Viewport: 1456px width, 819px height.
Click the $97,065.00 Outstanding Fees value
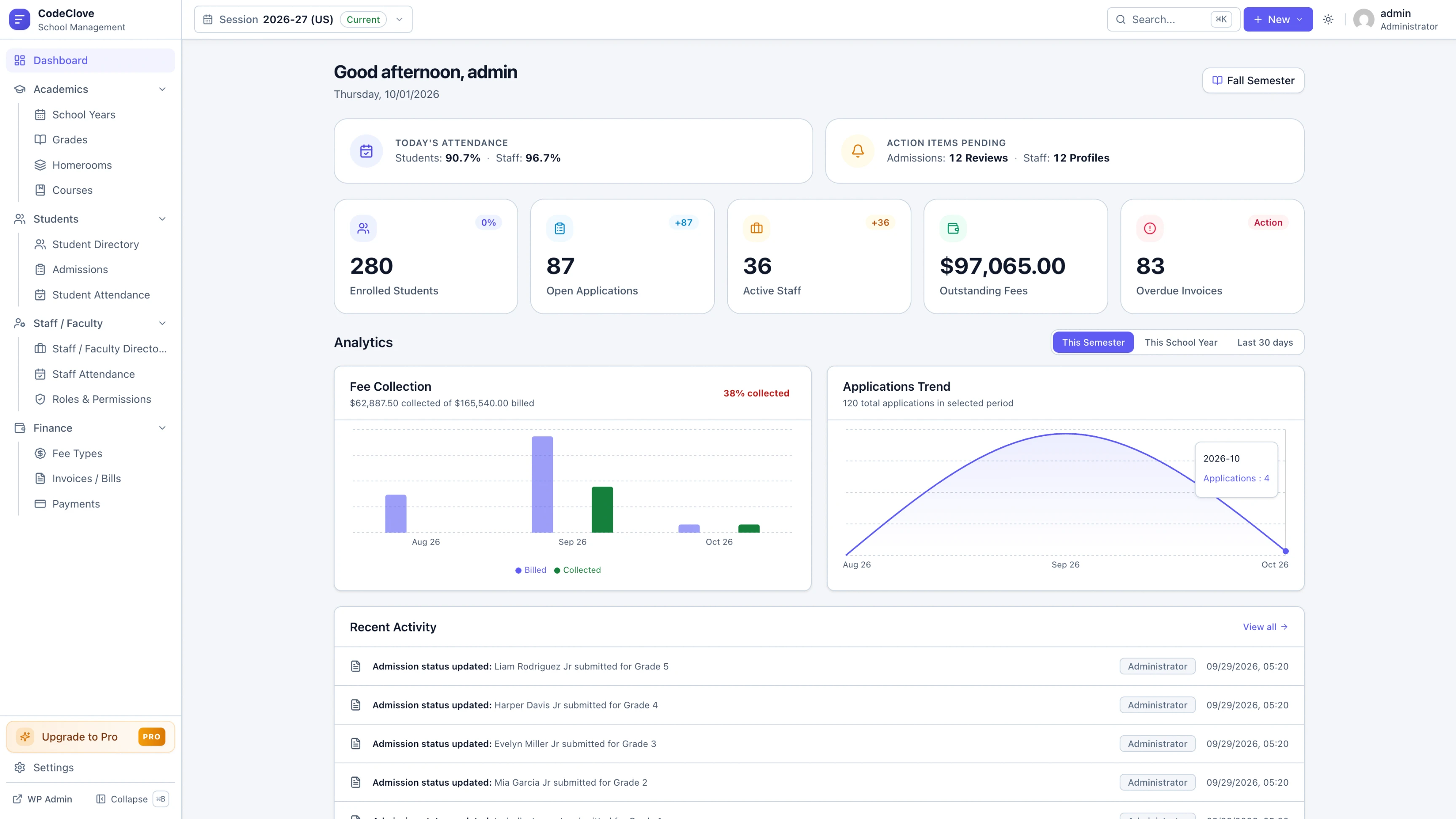click(1002, 266)
